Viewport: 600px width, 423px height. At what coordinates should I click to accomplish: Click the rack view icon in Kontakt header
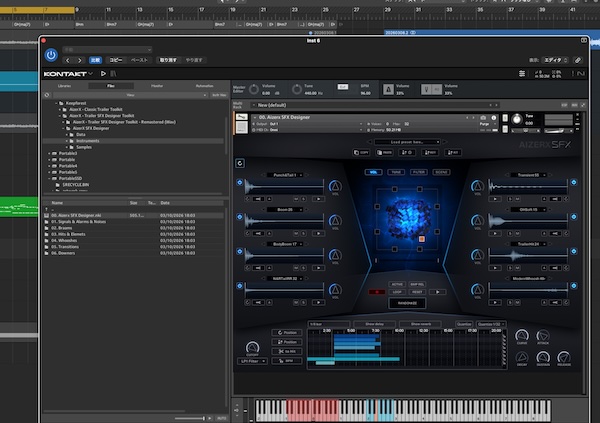(x=522, y=73)
